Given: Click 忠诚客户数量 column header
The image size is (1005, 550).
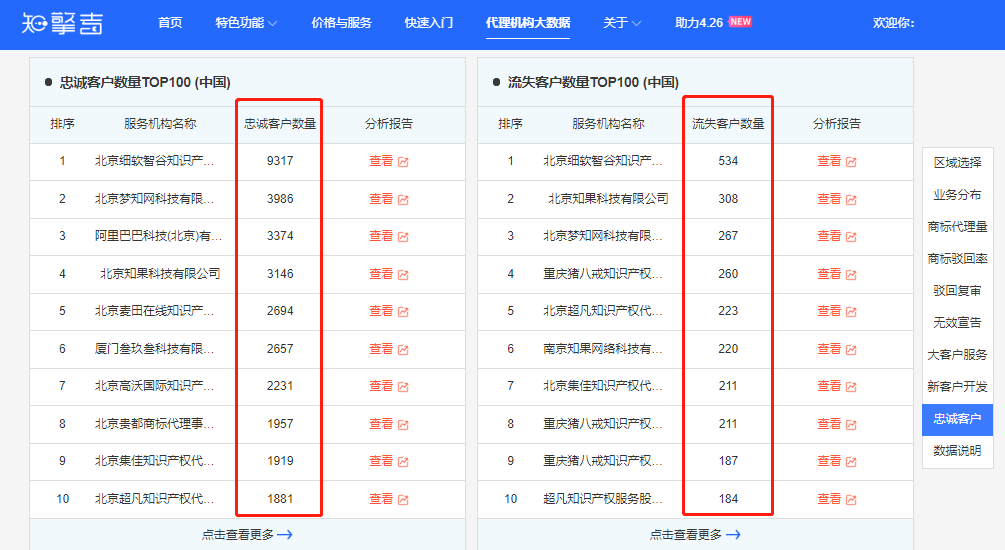Looking at the screenshot, I should [280, 124].
